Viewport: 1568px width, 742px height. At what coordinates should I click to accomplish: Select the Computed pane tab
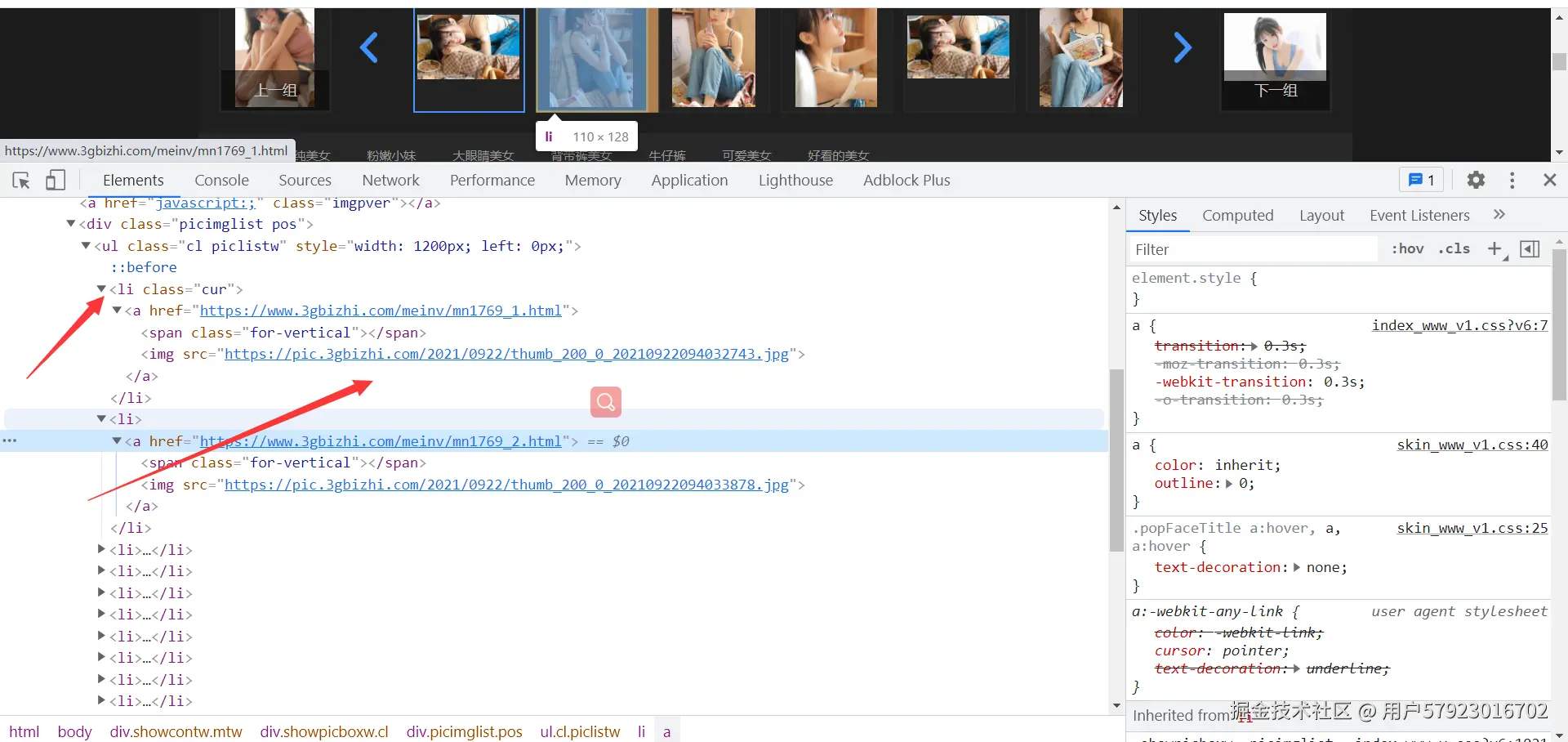tap(1237, 215)
